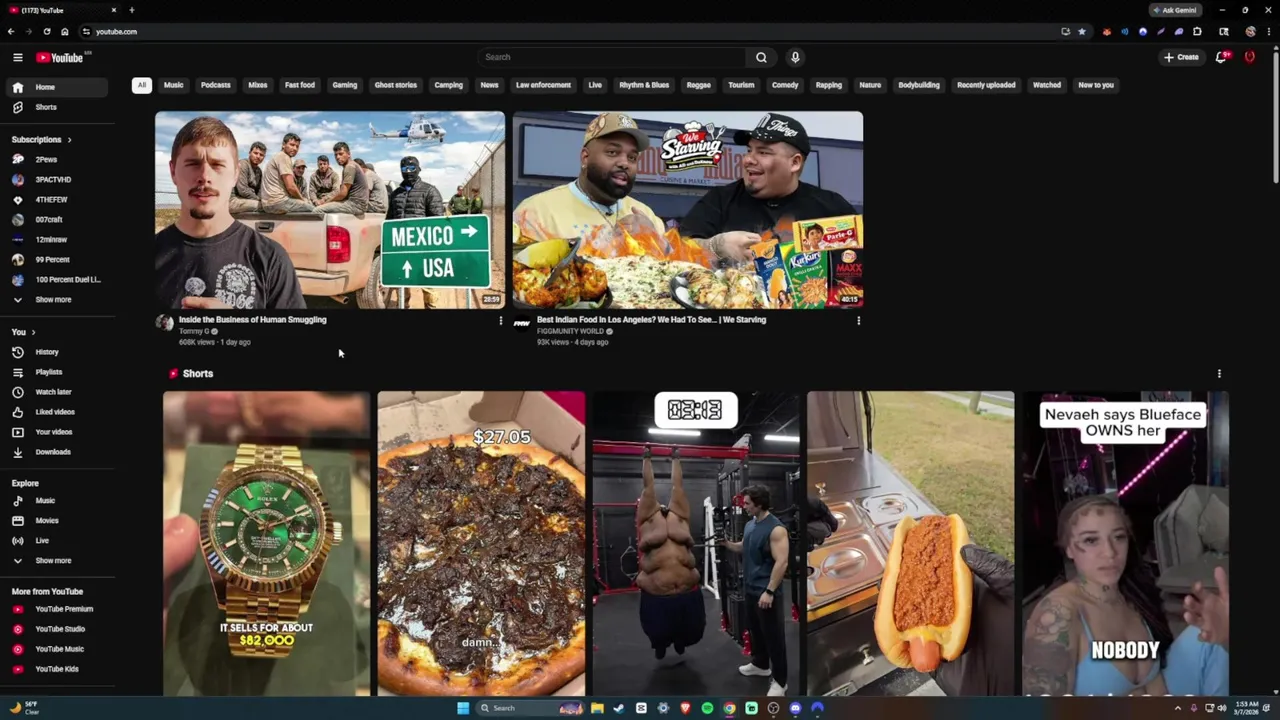The height and width of the screenshot is (720, 1280).
Task: Open YouTube Music link
Action: click(x=58, y=649)
